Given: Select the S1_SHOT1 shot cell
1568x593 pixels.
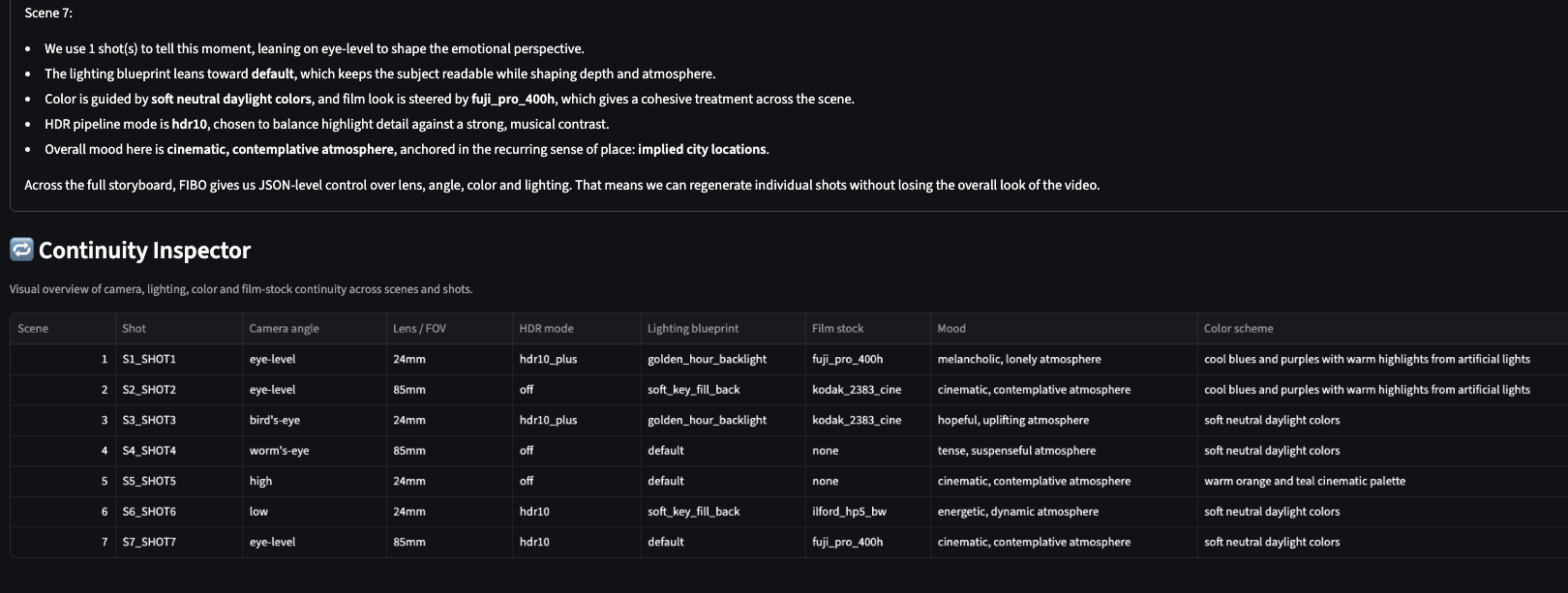Looking at the screenshot, I should 149,359.
